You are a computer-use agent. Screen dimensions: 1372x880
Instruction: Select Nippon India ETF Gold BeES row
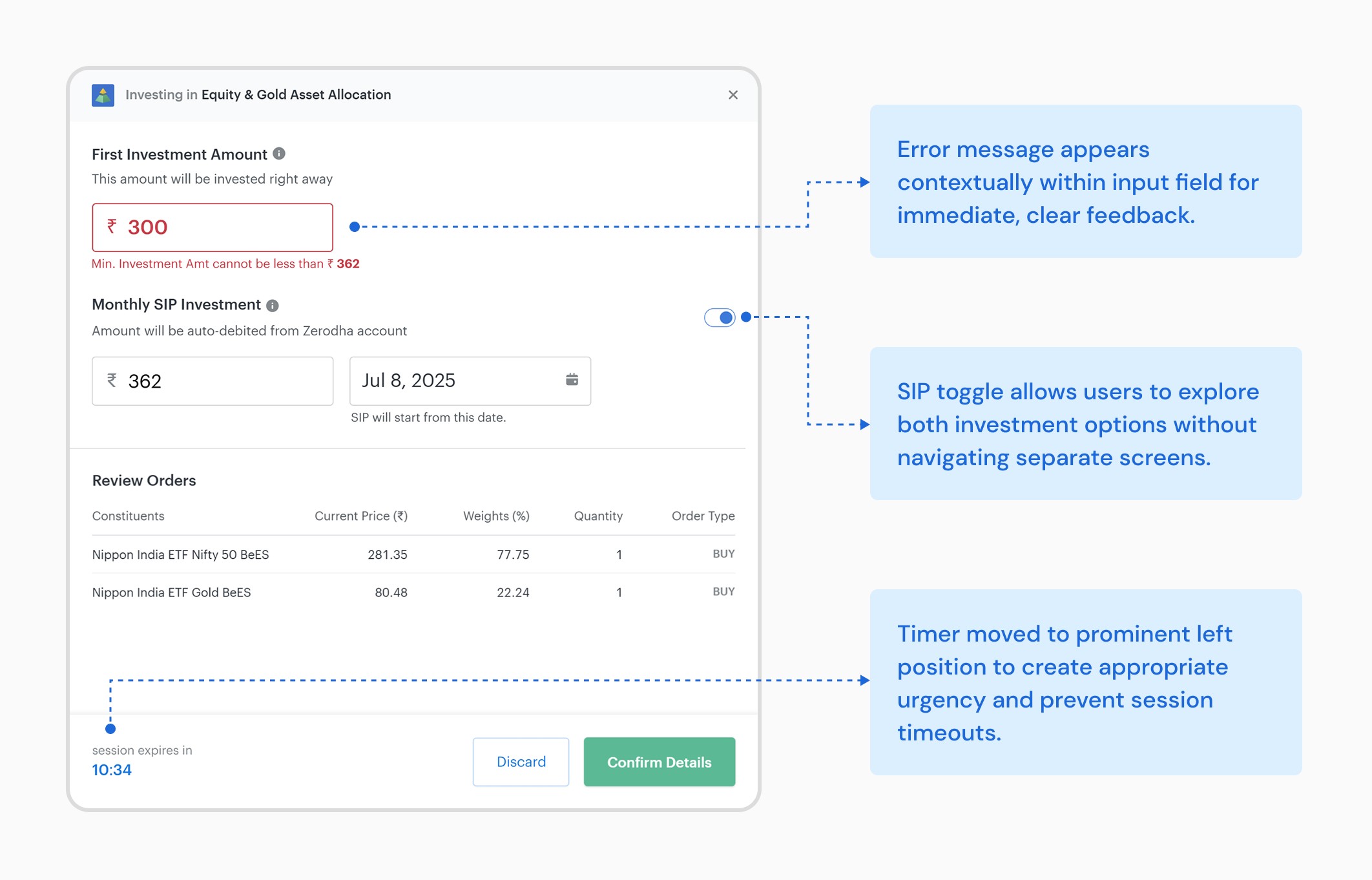pyautogui.click(x=413, y=592)
